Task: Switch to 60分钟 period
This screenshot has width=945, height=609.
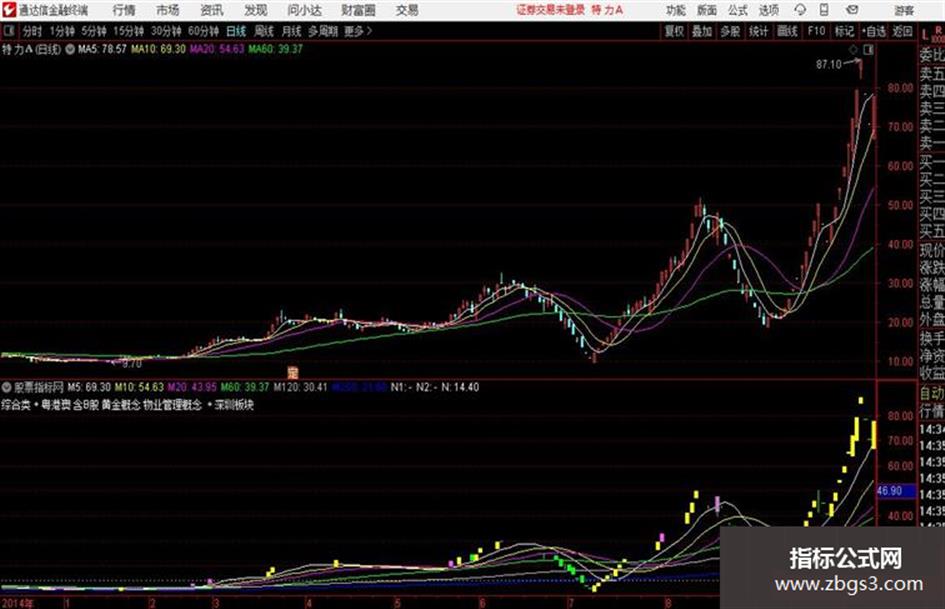Action: pyautogui.click(x=203, y=31)
